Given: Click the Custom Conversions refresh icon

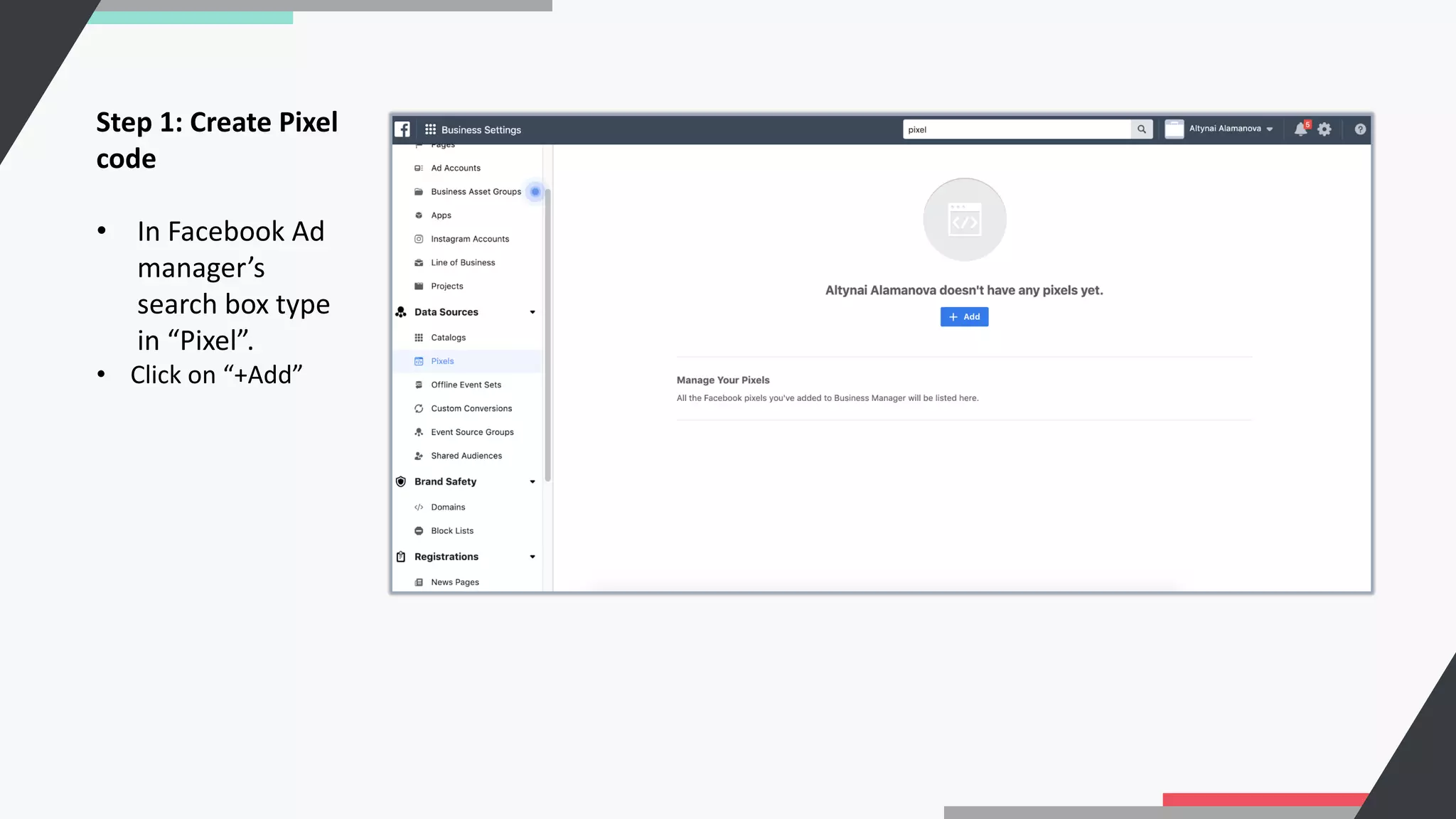Looking at the screenshot, I should [419, 409].
